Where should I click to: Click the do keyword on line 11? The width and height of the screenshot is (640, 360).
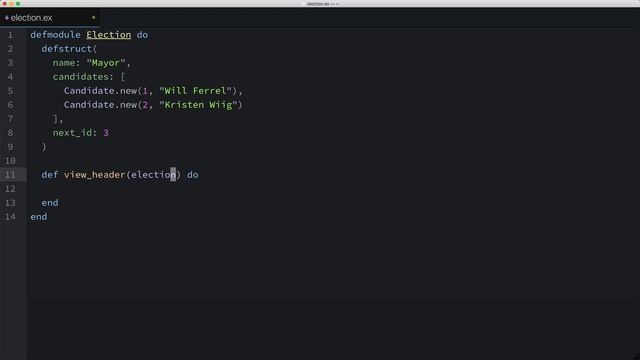[x=193, y=175]
